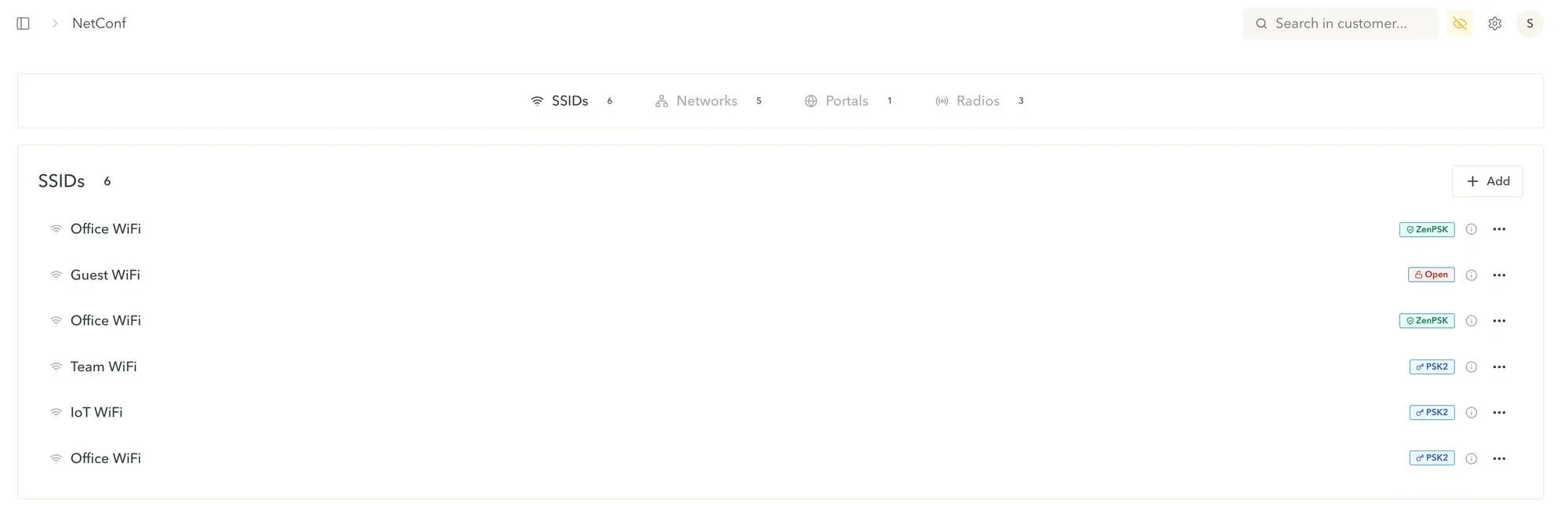1568x514 pixels.
Task: Open the Team WiFi SSID entry
Action: point(103,367)
